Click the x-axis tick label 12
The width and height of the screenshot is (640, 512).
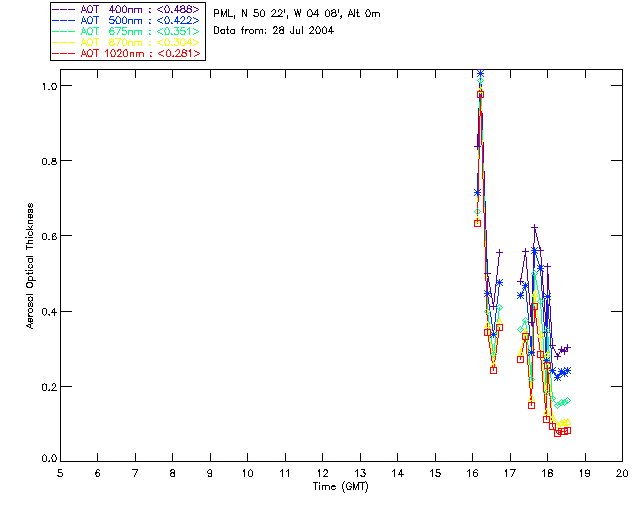coord(322,472)
